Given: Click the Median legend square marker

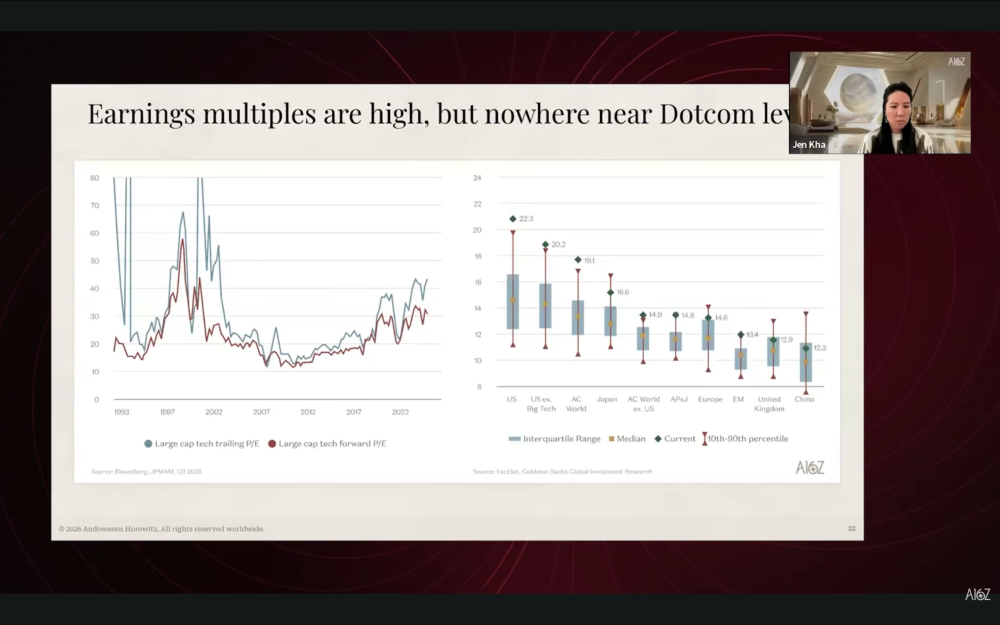Looking at the screenshot, I should (612, 439).
